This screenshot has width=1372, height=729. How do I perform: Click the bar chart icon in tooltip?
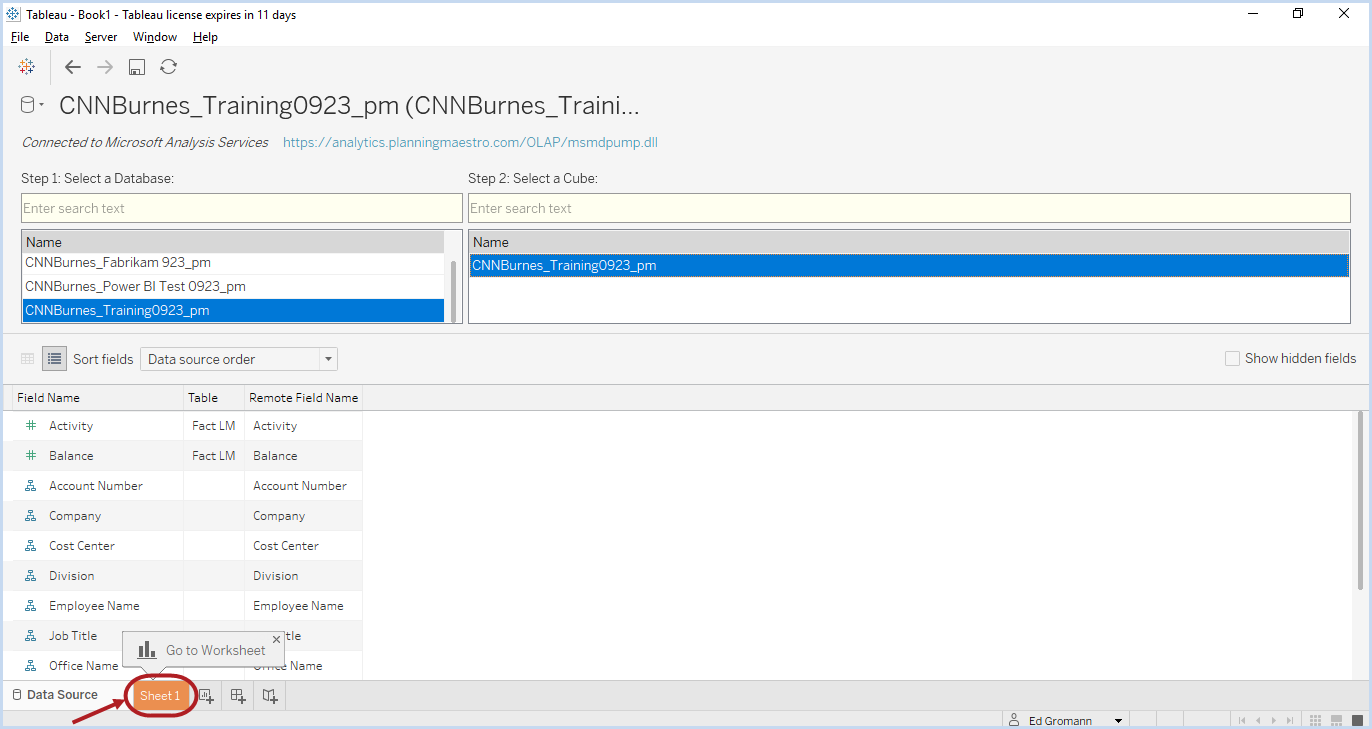pyautogui.click(x=146, y=650)
